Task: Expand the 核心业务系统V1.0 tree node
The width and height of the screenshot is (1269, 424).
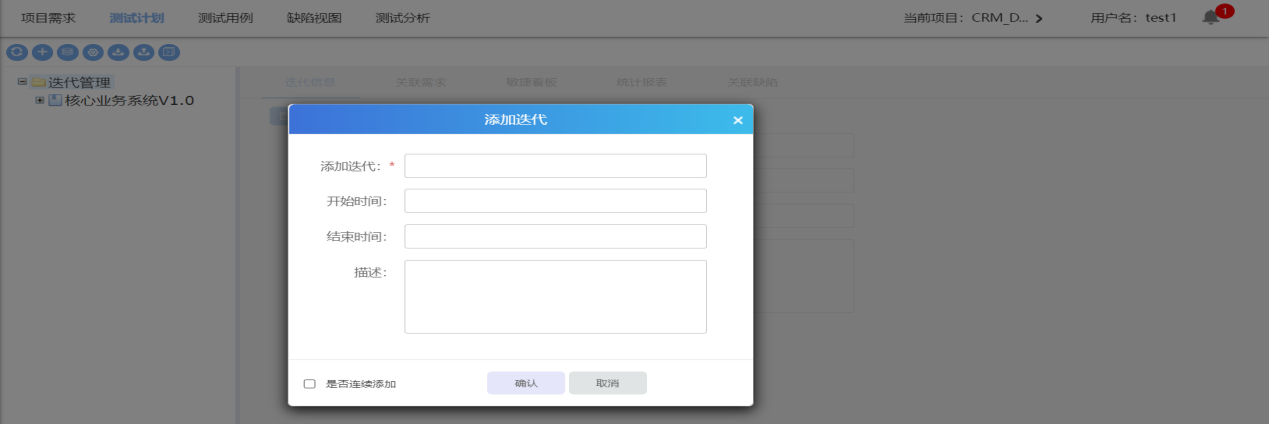Action: click(x=40, y=100)
